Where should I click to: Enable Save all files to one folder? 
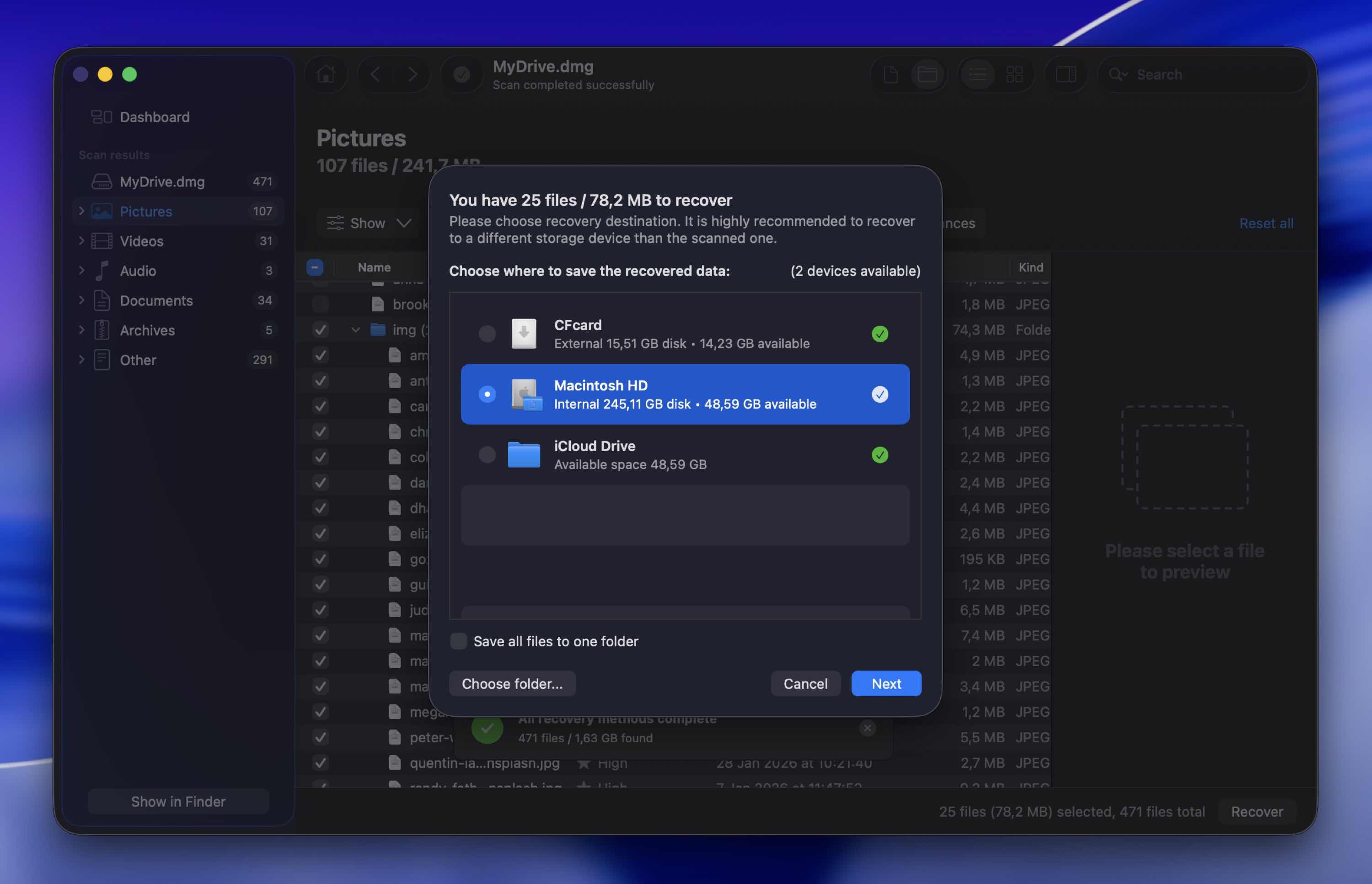(x=458, y=641)
